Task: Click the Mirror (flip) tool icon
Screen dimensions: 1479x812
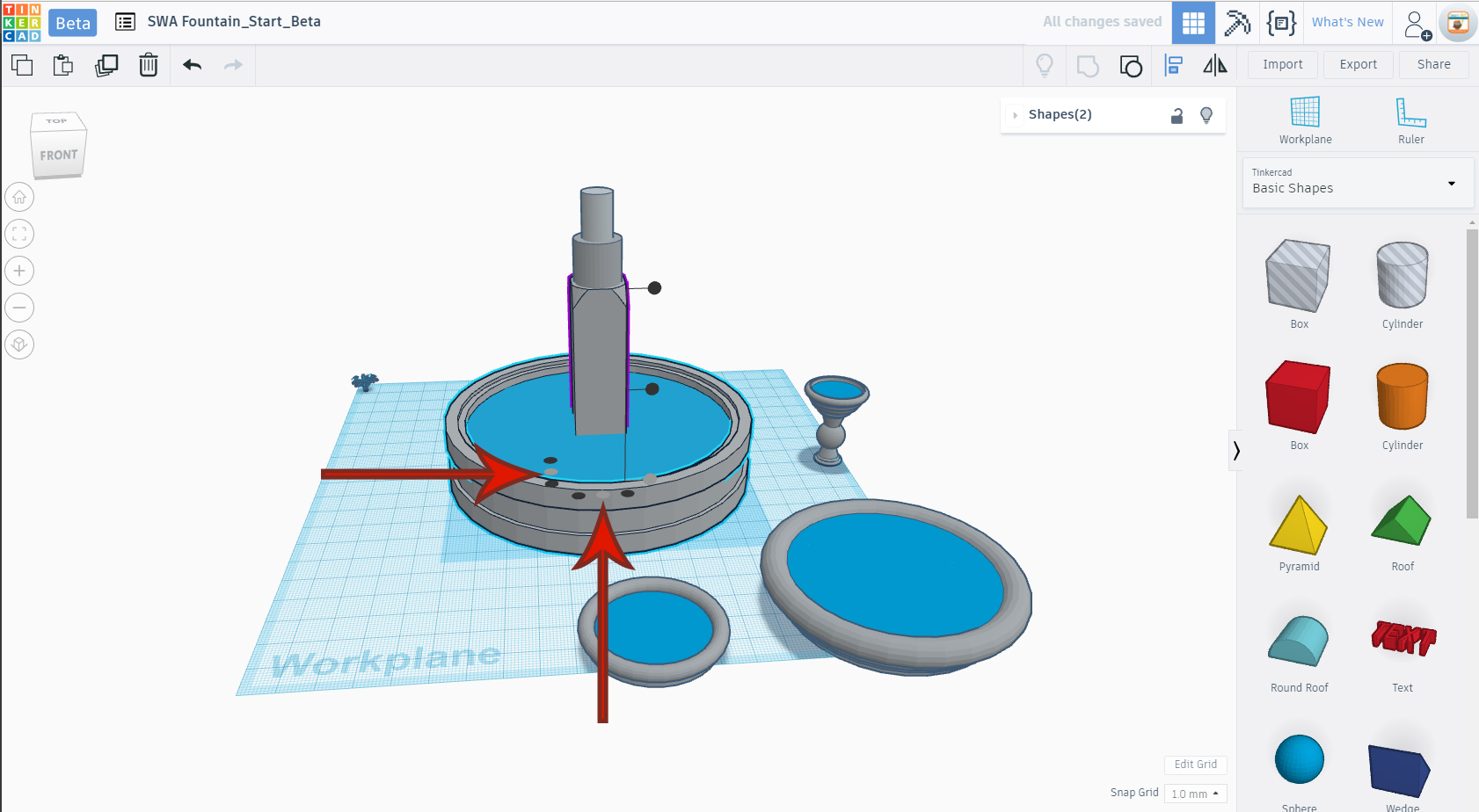Action: point(1215,65)
